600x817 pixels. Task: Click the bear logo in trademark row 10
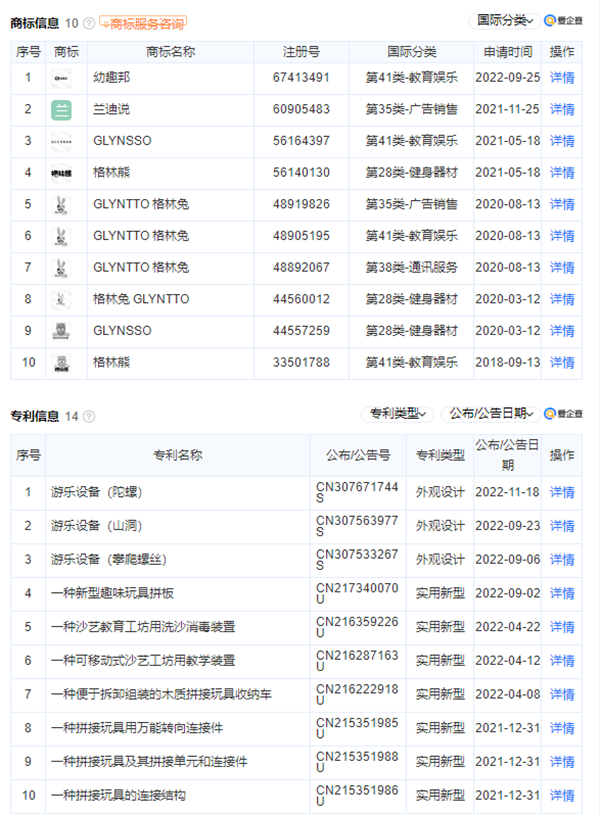[x=62, y=362]
